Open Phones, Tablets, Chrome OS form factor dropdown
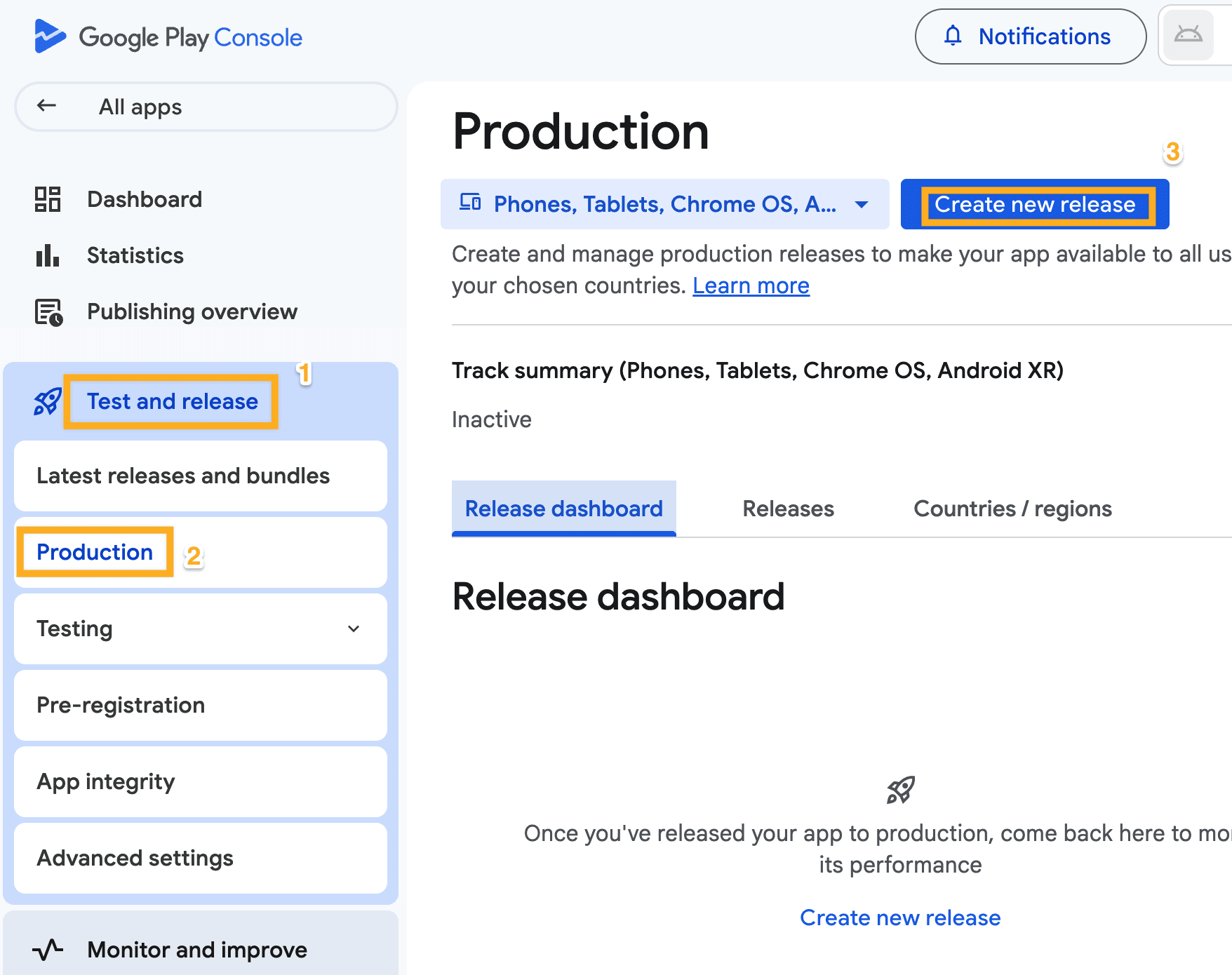 (x=665, y=204)
